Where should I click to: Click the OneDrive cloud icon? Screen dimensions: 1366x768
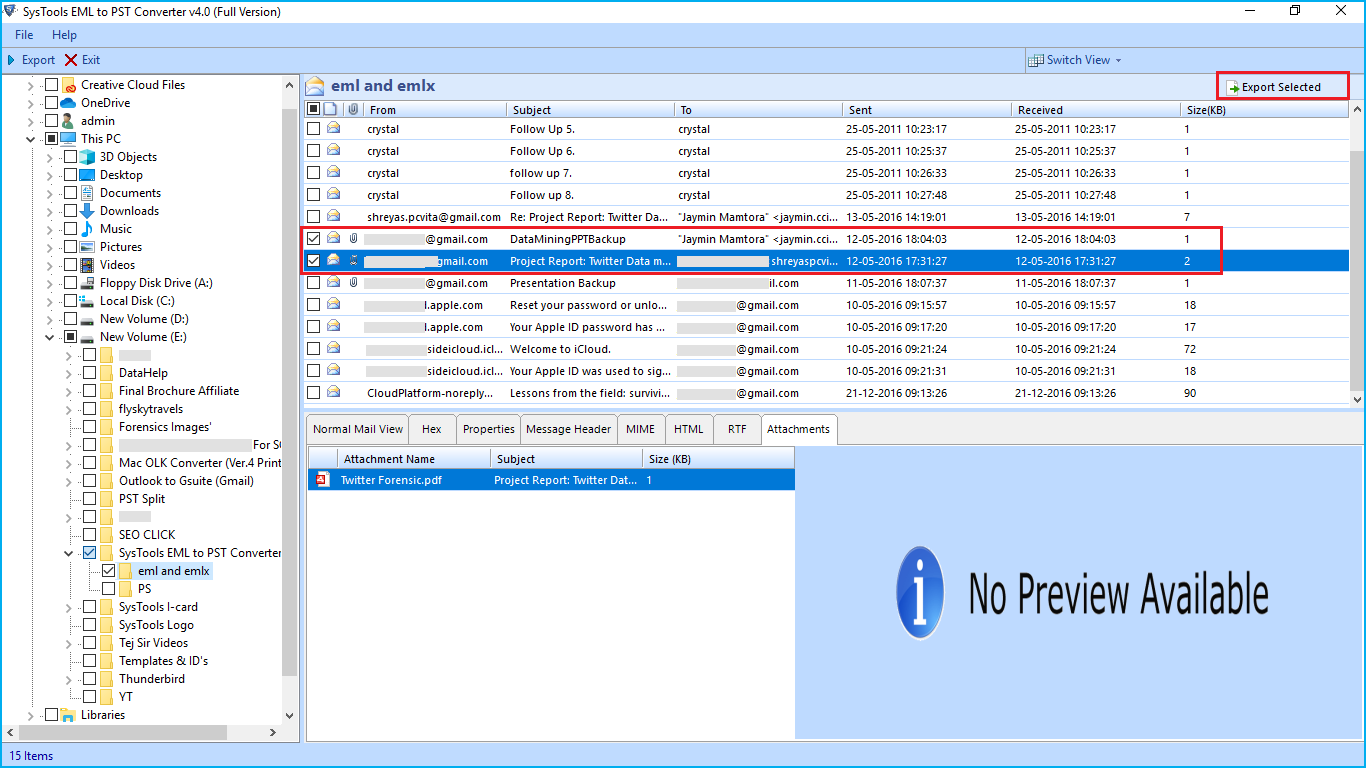[69, 103]
